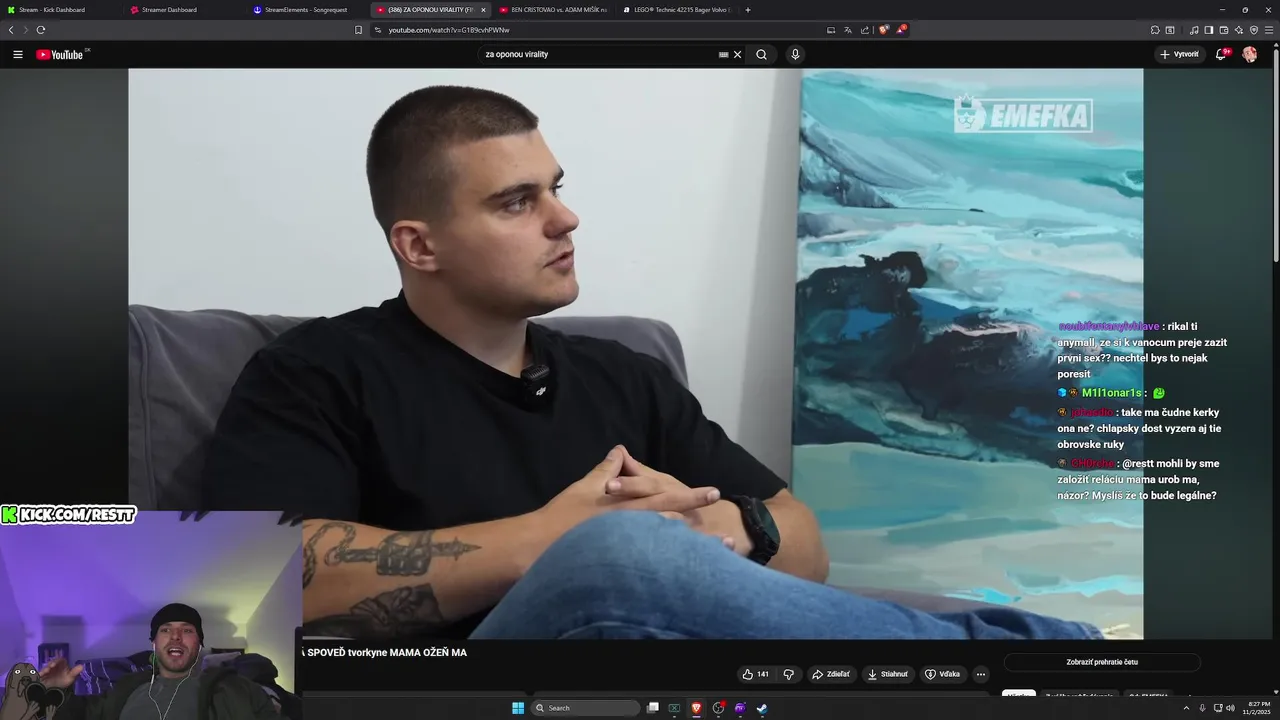Viewport: 1280px width, 720px height.
Task: Click the YouTube video player area
Action: click(635, 354)
